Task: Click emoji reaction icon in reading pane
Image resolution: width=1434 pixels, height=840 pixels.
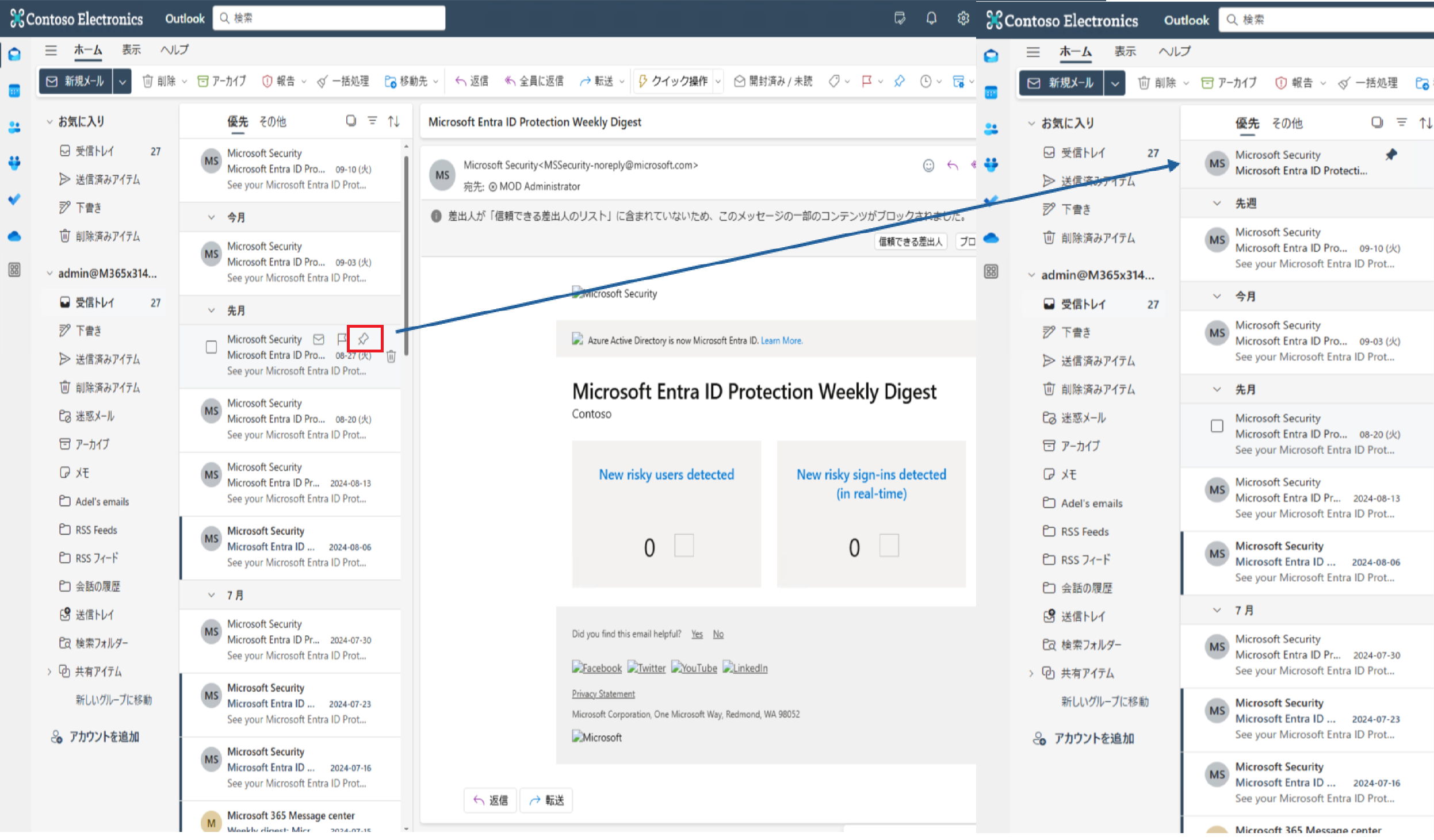Action: tap(928, 166)
